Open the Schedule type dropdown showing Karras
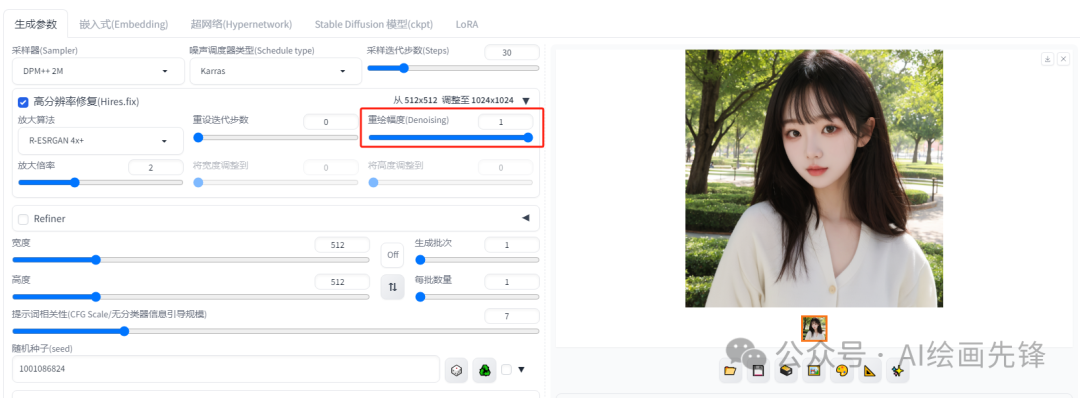1080x398 pixels. (x=276, y=71)
